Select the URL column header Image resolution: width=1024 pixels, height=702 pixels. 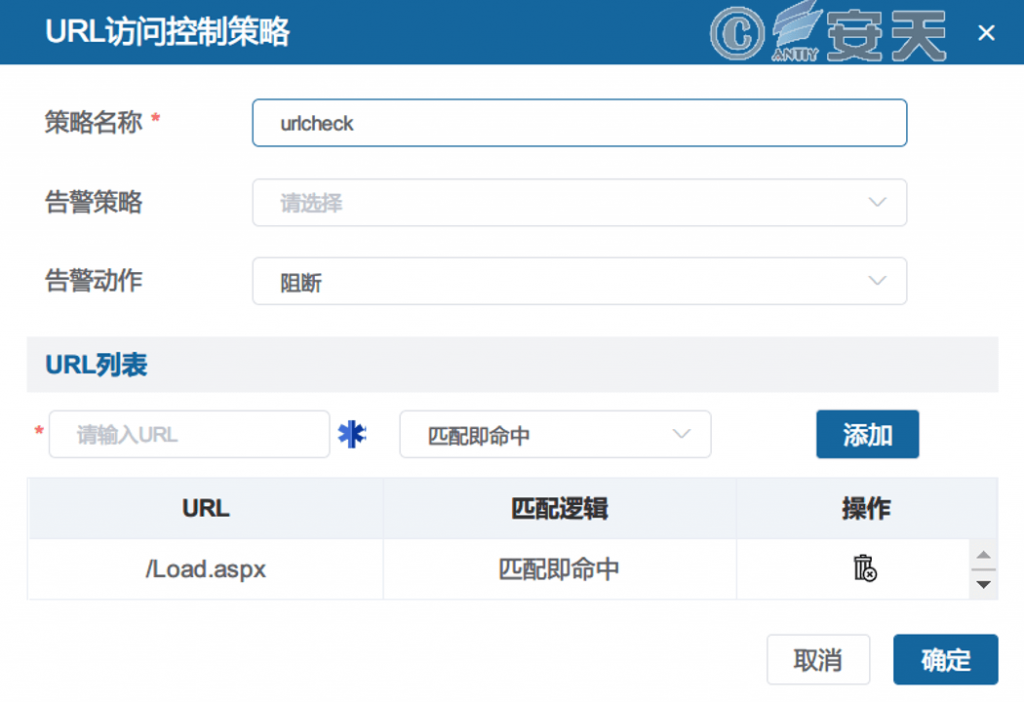coord(206,508)
